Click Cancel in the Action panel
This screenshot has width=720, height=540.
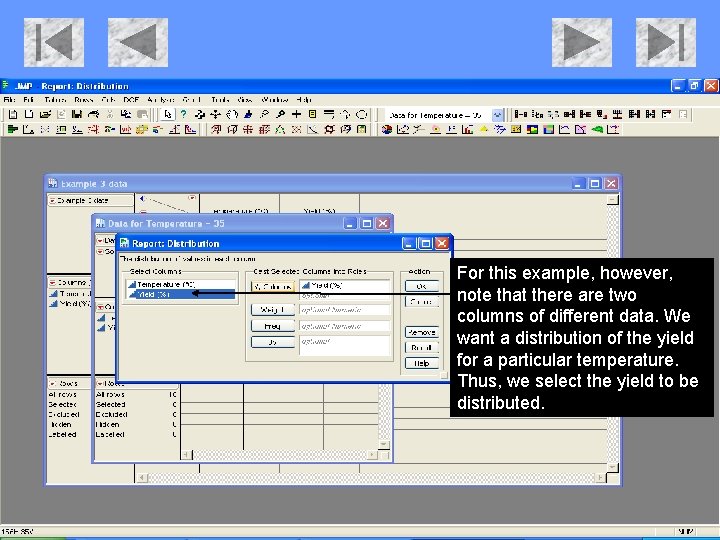[422, 302]
